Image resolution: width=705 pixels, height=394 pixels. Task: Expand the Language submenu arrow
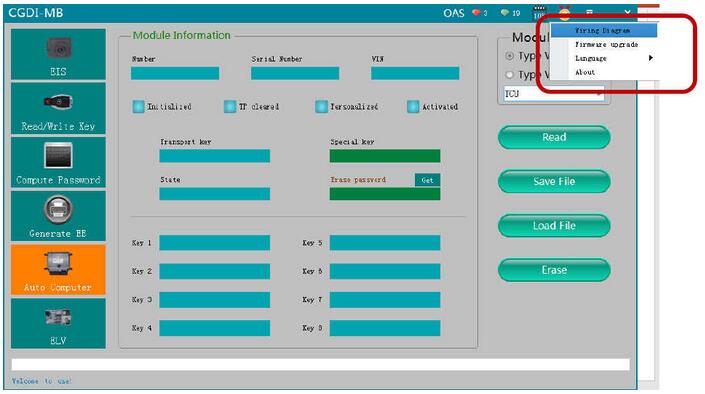tap(650, 58)
